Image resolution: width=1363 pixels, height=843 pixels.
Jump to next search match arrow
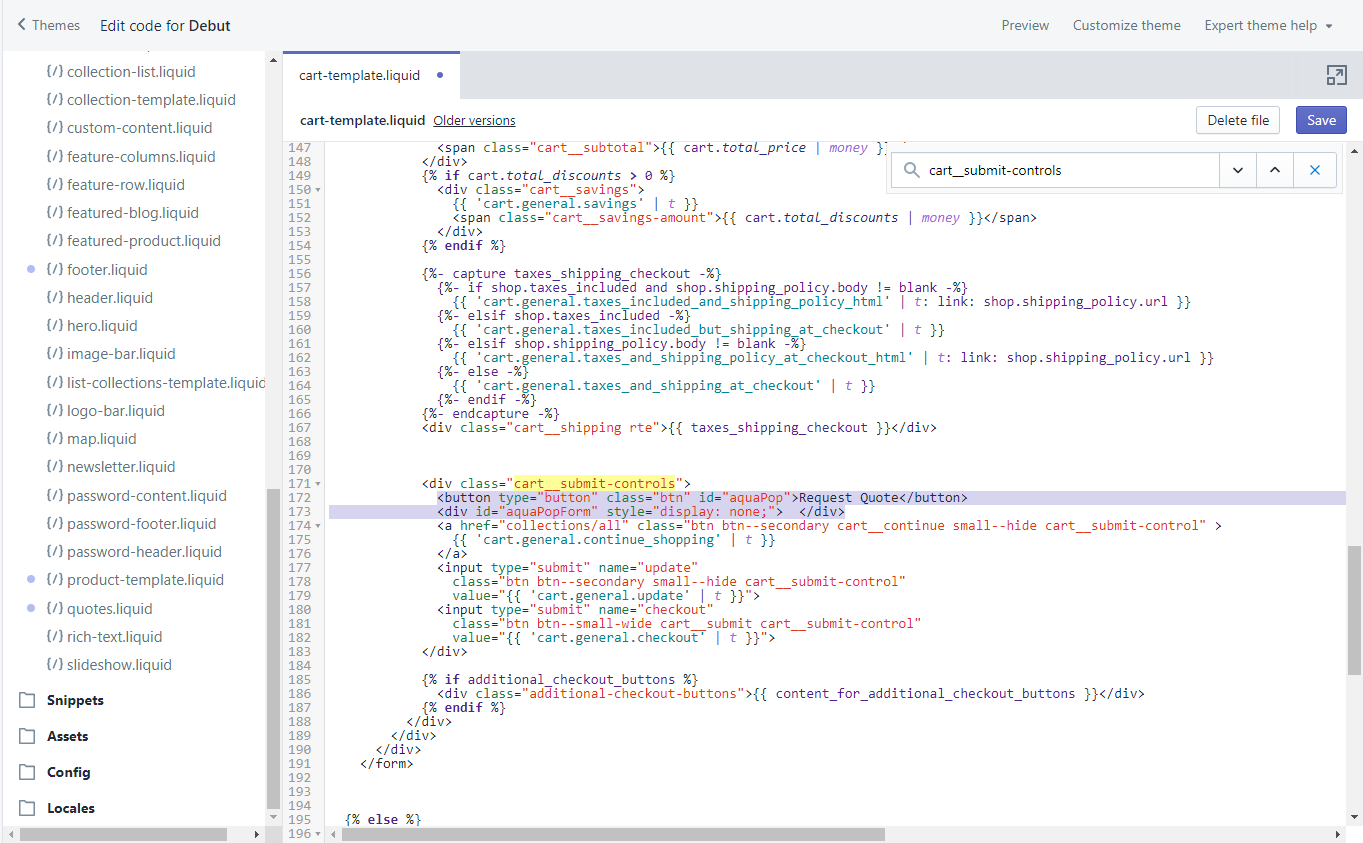pyautogui.click(x=1238, y=170)
